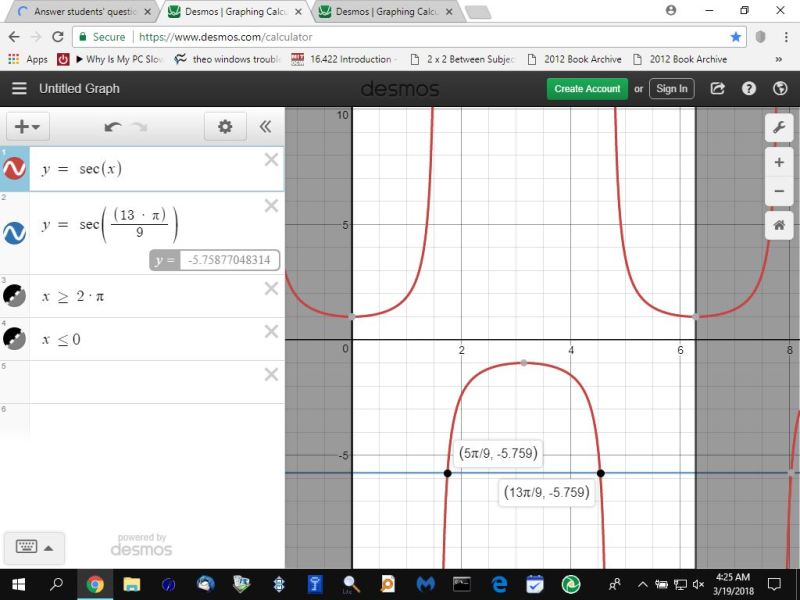Open the expression list settings gear

(225, 126)
